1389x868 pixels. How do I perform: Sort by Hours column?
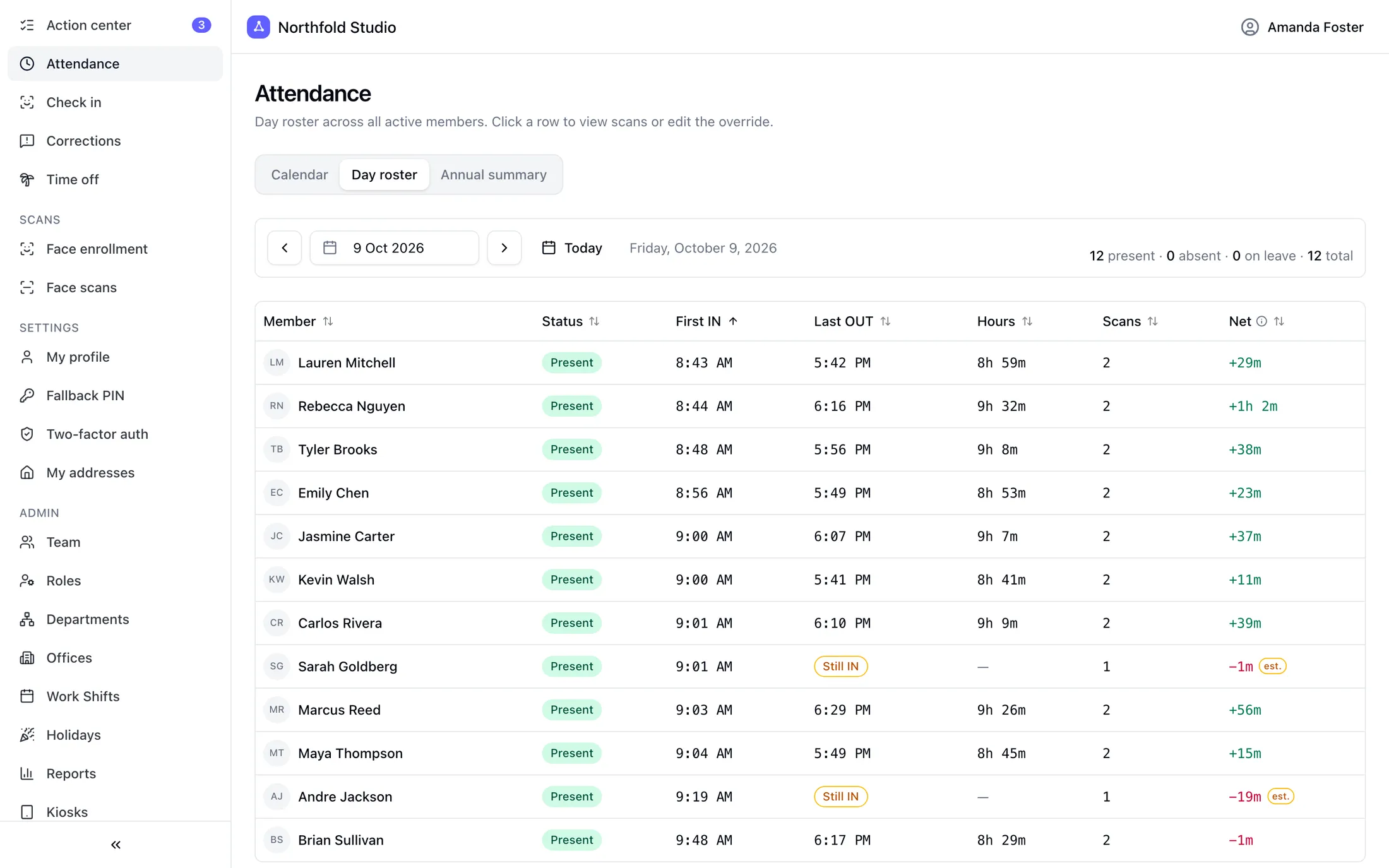(1004, 321)
